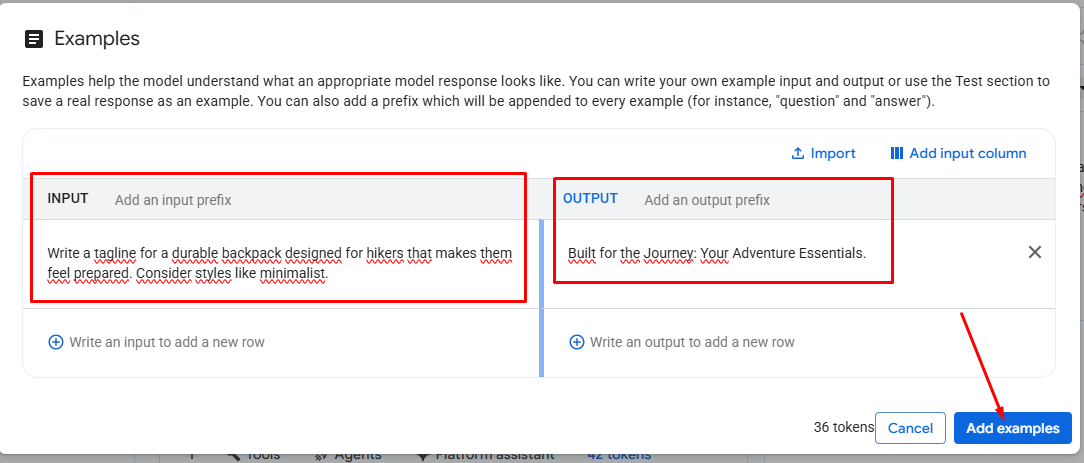
Task: Edit the Built for the Journey output
Action: click(717, 254)
